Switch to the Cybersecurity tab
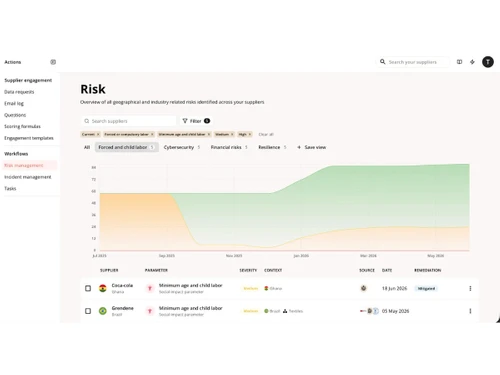Viewport: 500px width, 375px height. 182,147
